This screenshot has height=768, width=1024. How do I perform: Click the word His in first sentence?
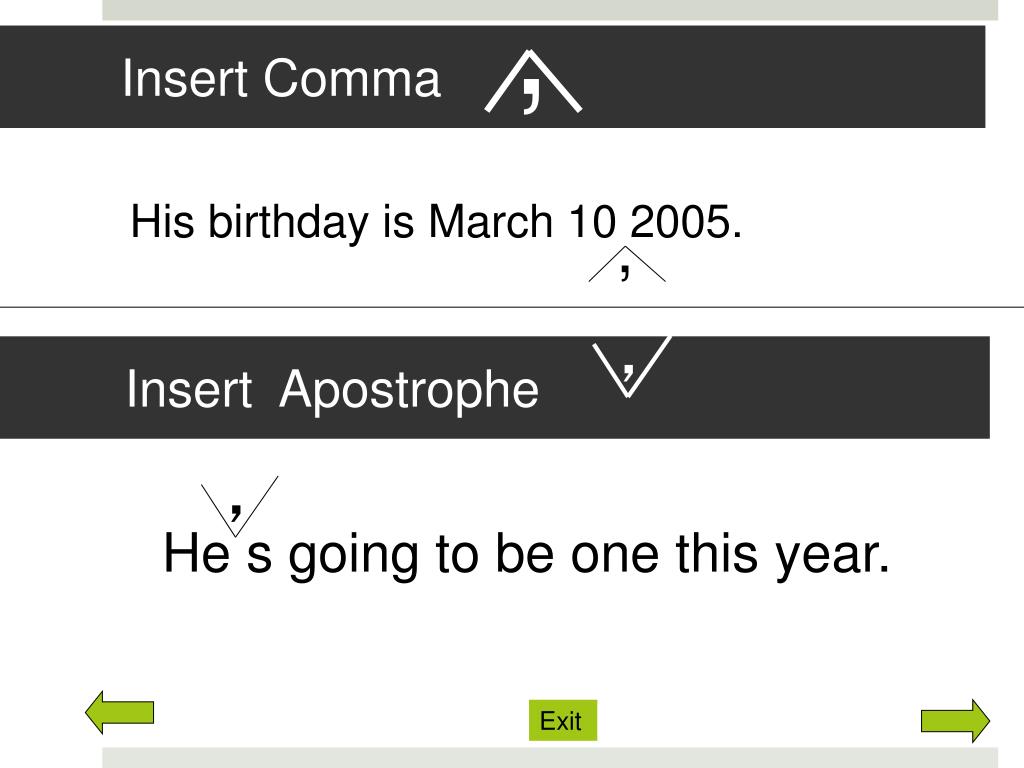(163, 221)
